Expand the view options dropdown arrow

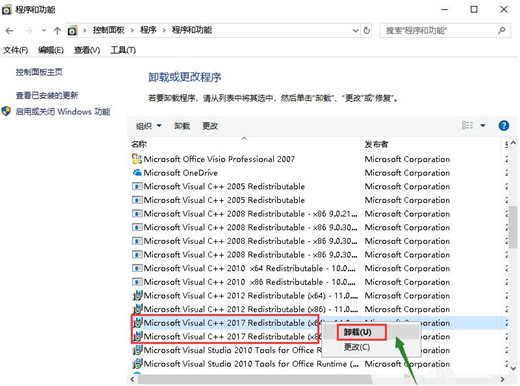[x=483, y=126]
